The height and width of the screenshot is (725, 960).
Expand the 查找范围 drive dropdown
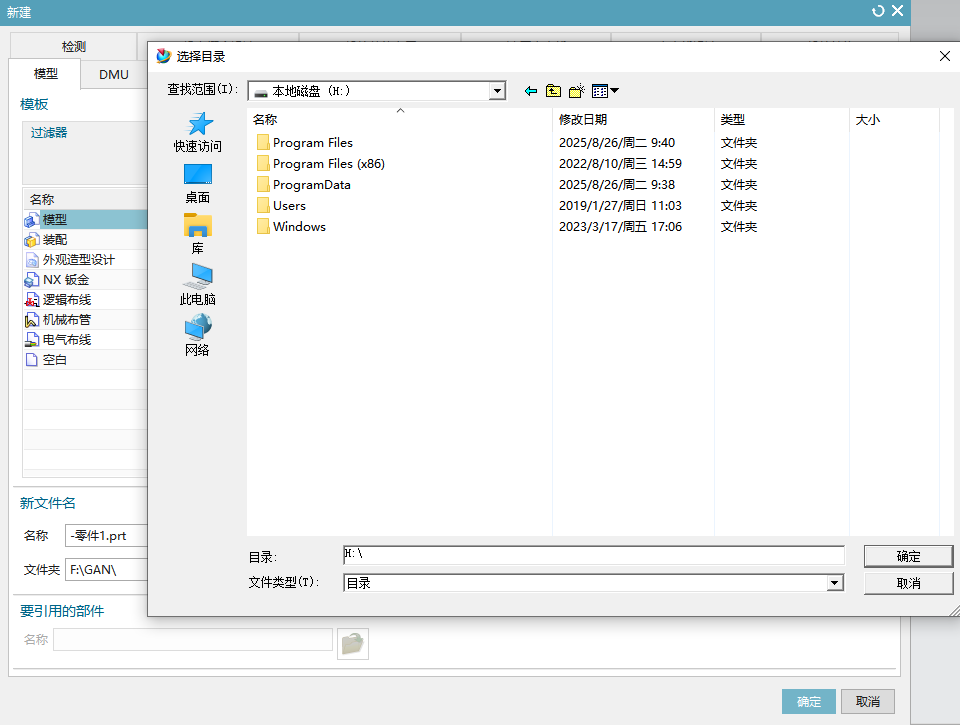tap(497, 91)
